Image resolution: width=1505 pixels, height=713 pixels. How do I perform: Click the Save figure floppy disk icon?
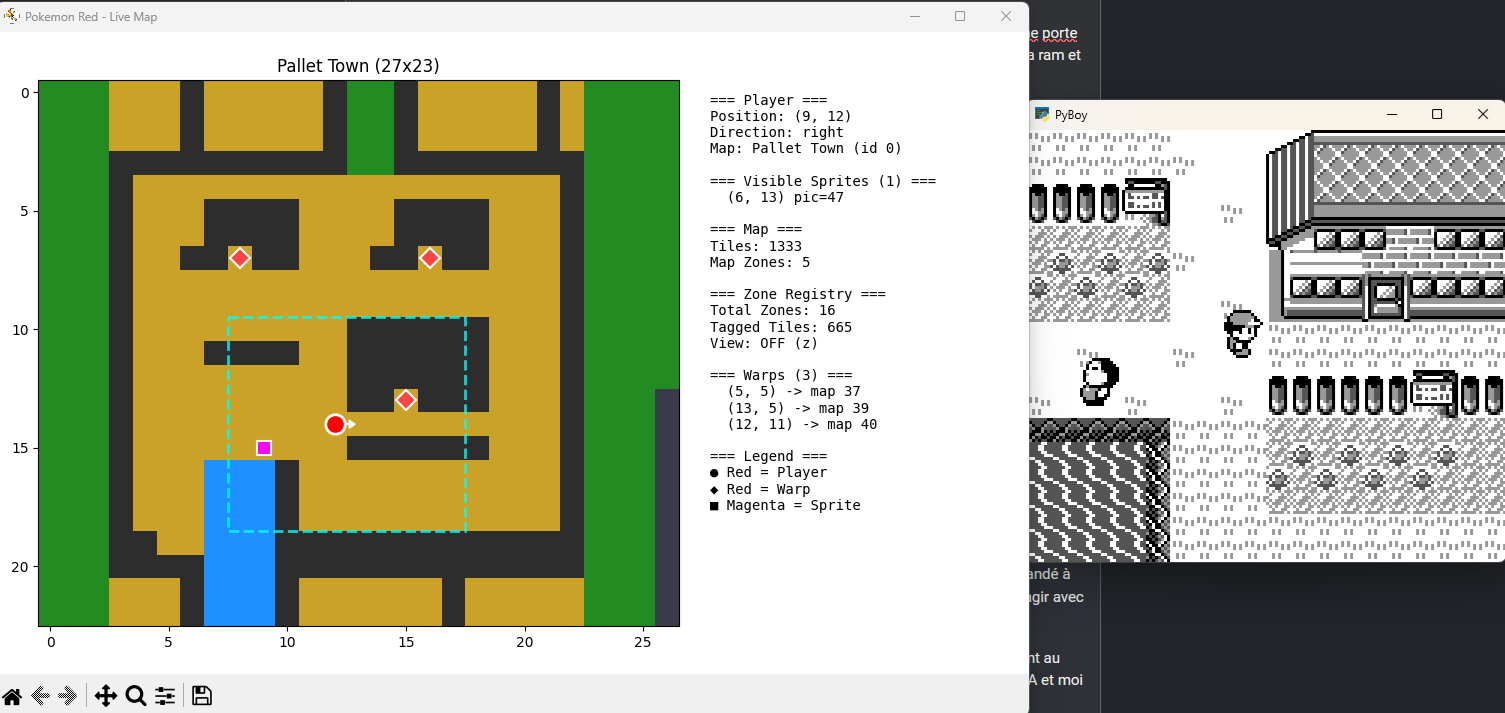[201, 696]
